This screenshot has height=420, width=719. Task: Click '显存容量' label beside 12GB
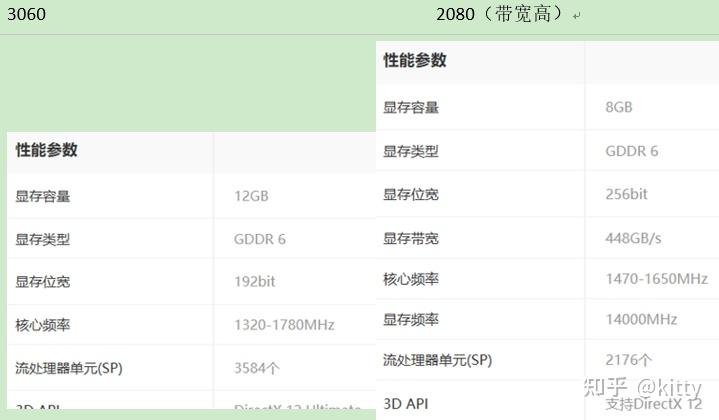43,196
